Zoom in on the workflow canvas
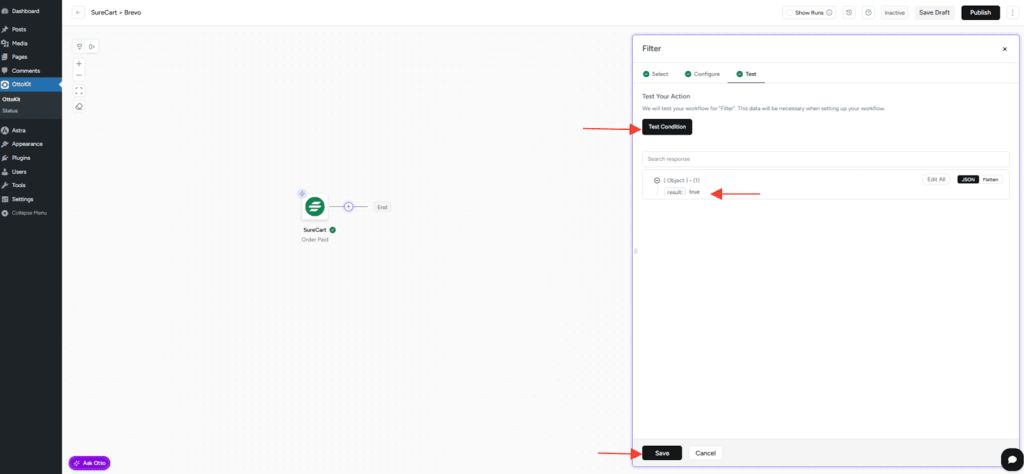The image size is (1024, 474). click(79, 64)
